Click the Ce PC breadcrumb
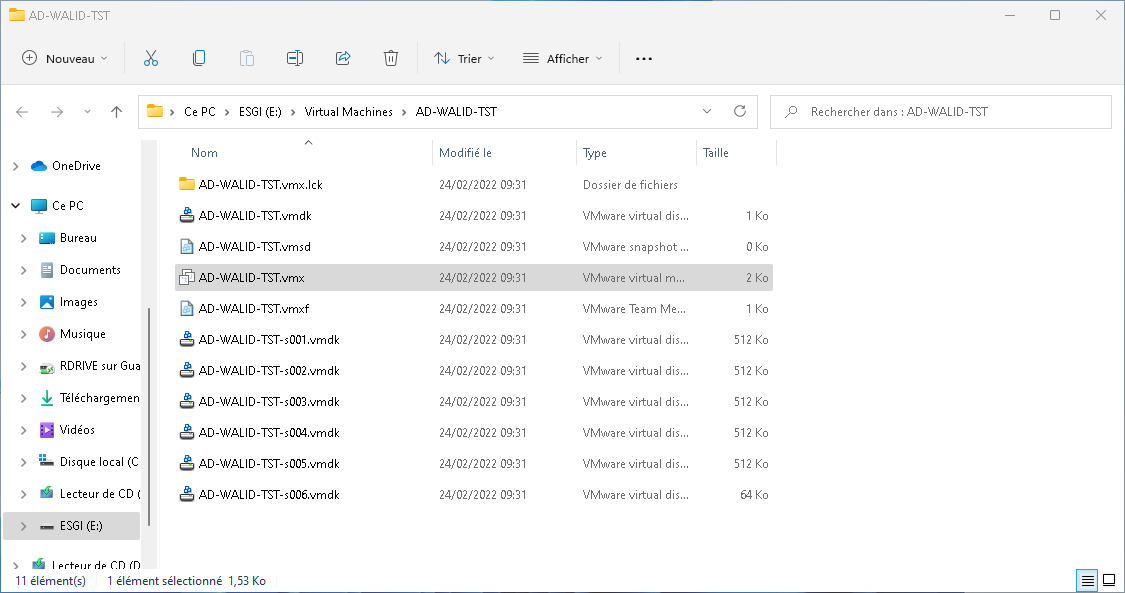 199,112
